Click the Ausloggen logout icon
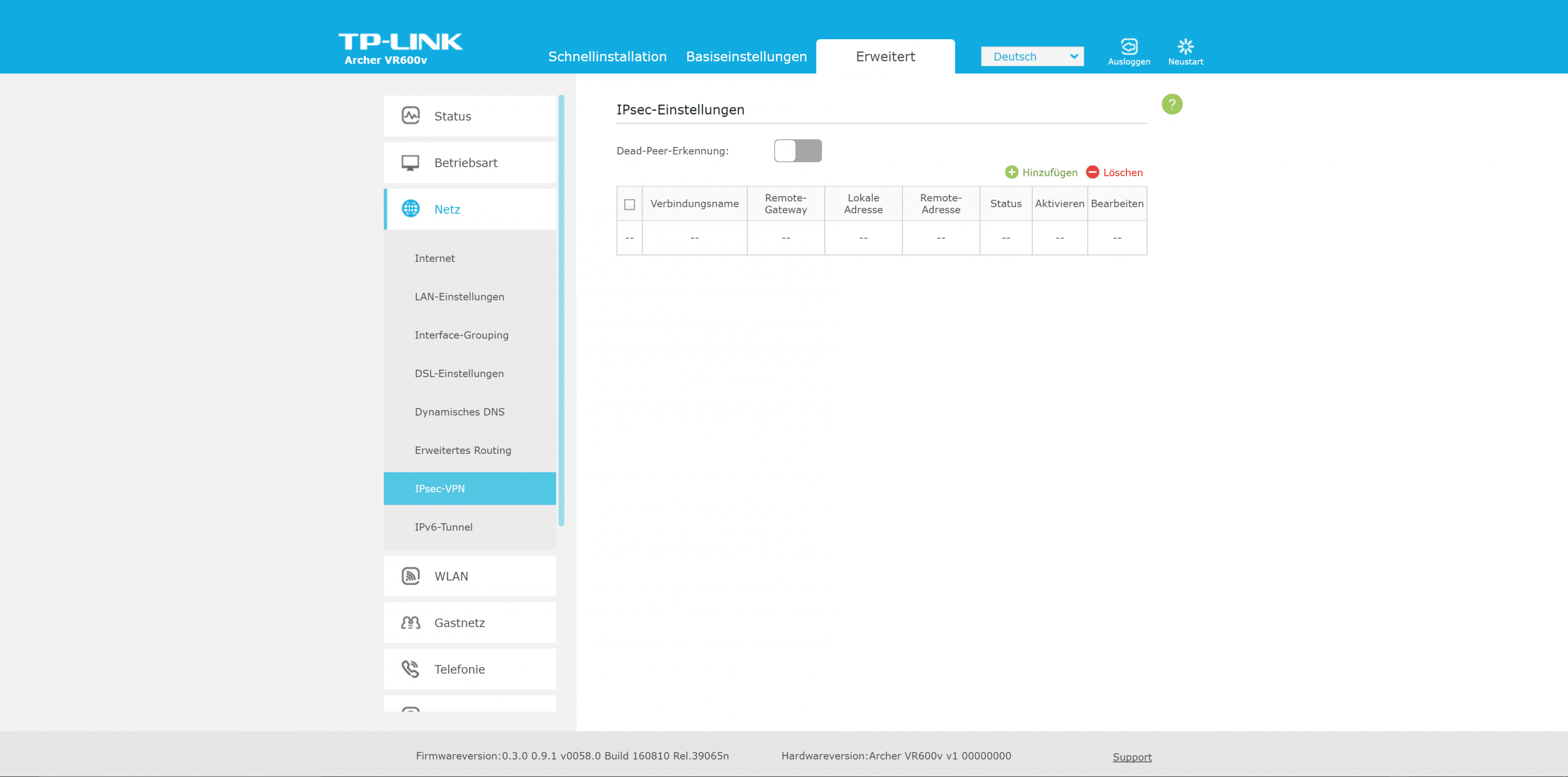1568x777 pixels. coord(1128,47)
